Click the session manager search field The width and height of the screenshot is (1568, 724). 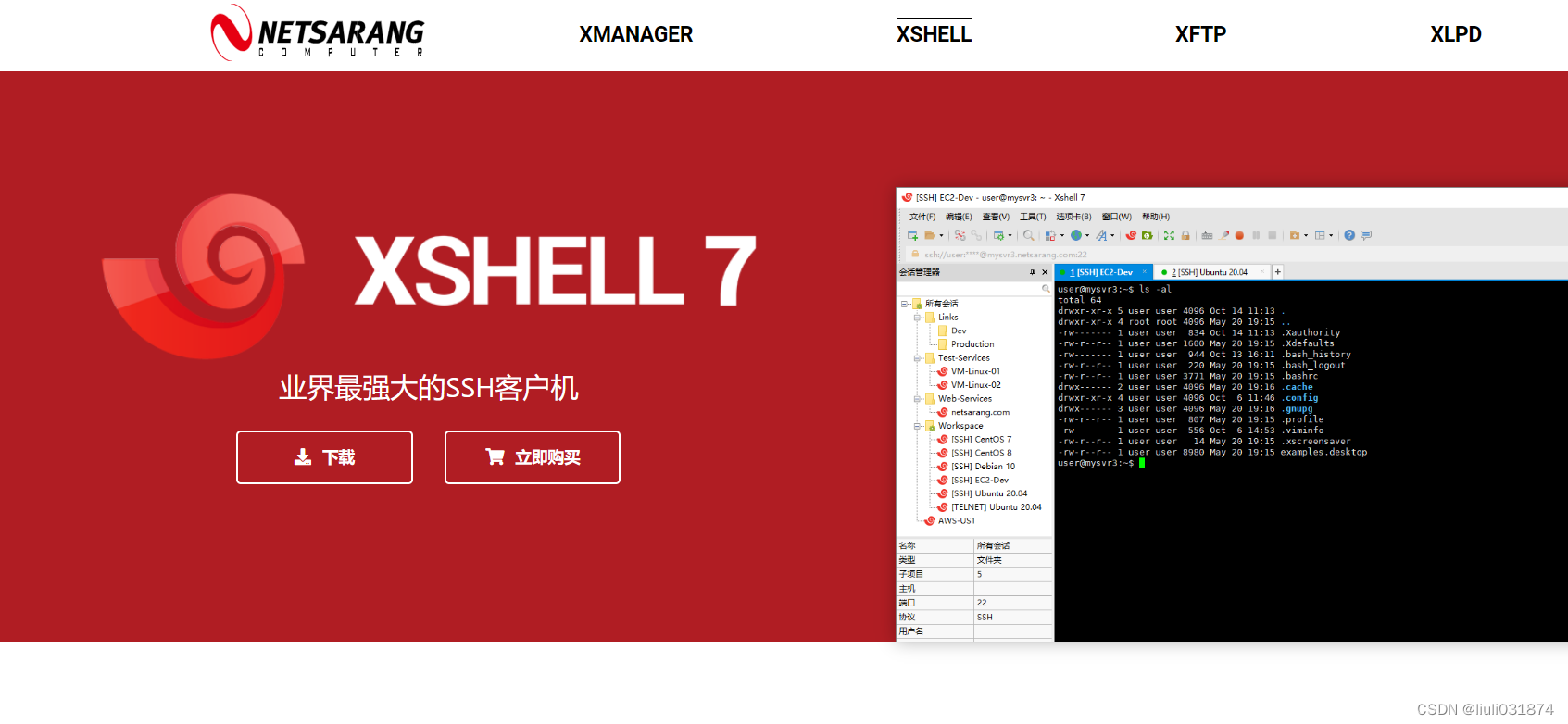tap(974, 289)
